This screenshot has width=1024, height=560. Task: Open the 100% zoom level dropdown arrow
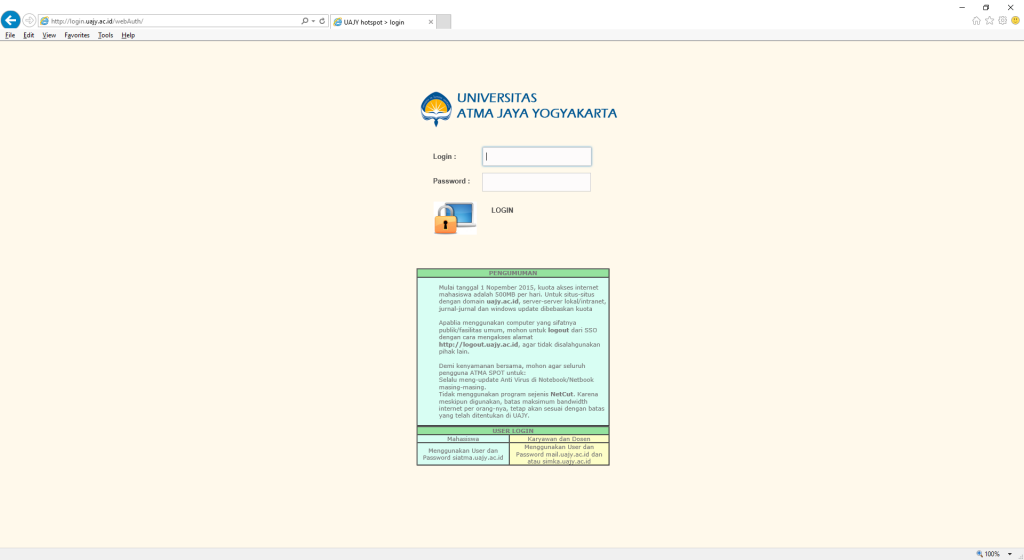click(x=1010, y=554)
